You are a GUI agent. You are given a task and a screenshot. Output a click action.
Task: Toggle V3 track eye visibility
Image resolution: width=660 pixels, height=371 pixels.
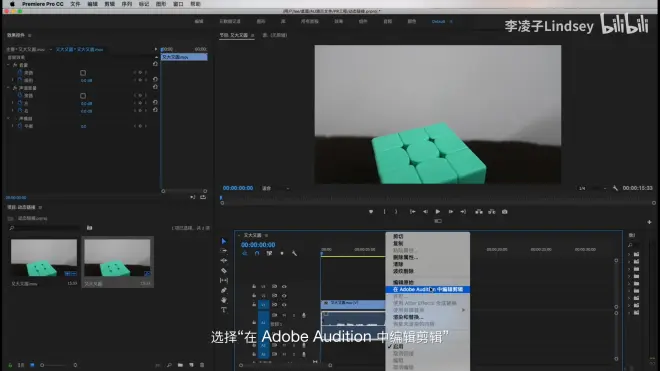coord(284,286)
